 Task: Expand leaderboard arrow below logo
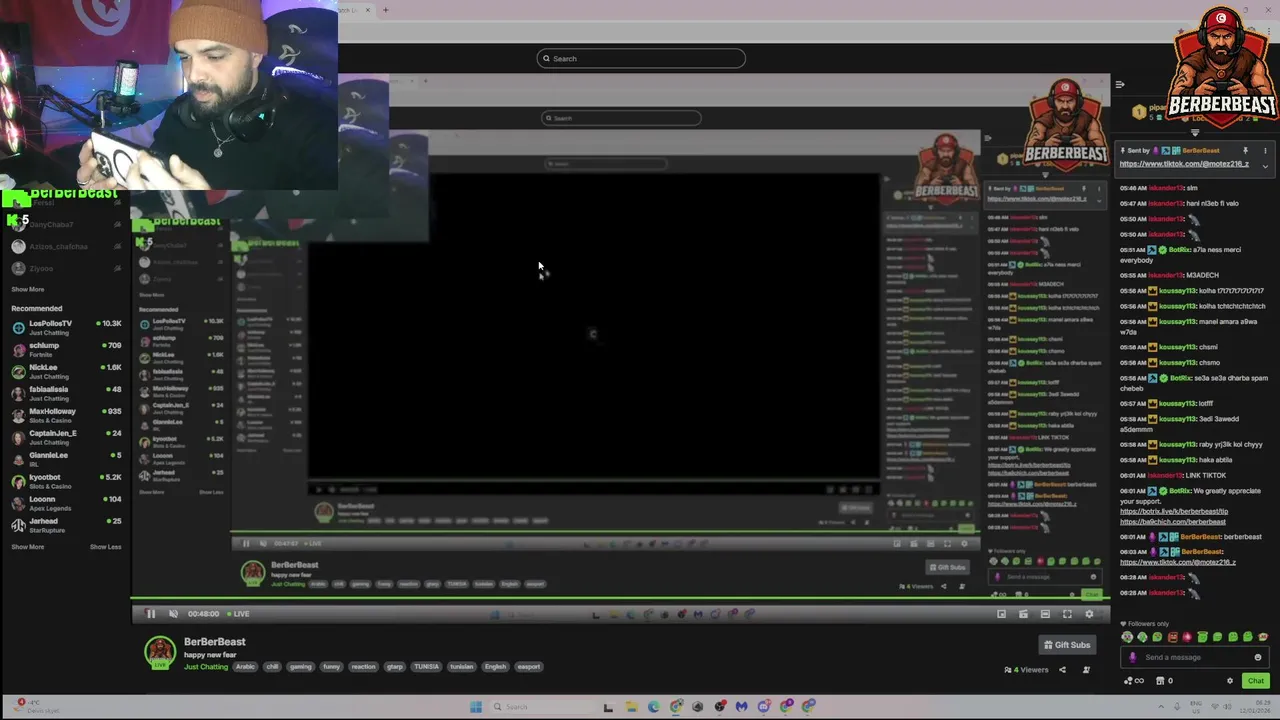click(1195, 133)
